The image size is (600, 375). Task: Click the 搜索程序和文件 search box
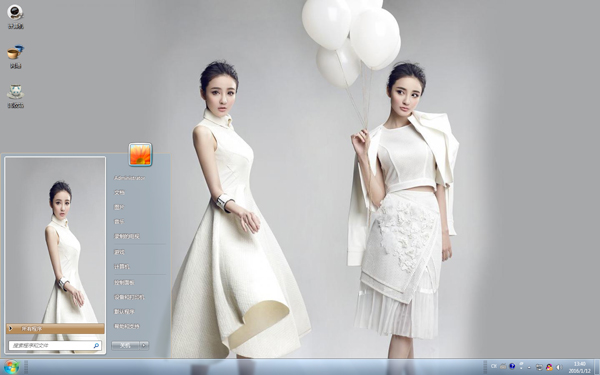pos(55,346)
